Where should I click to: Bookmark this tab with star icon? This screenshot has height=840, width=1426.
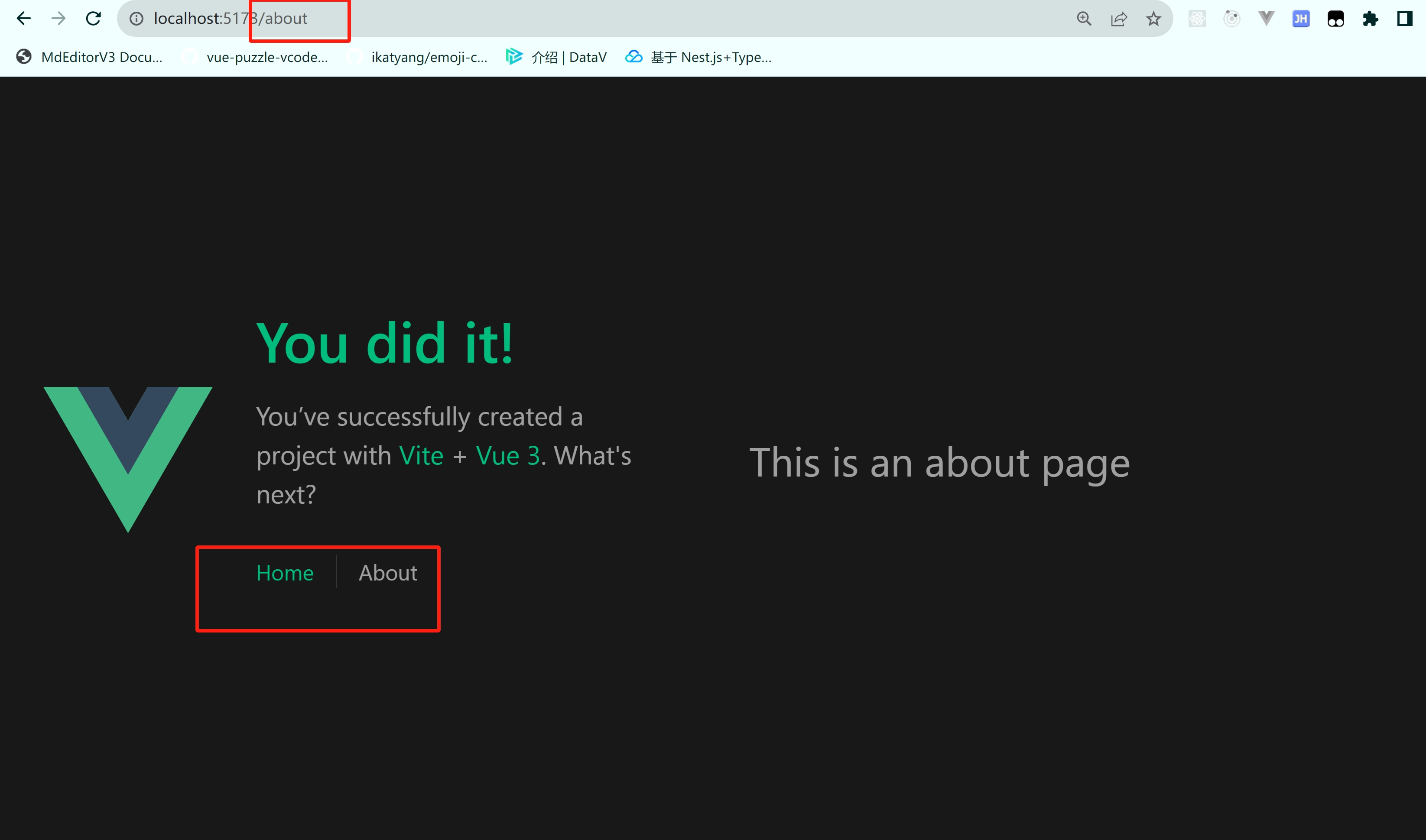[1153, 19]
